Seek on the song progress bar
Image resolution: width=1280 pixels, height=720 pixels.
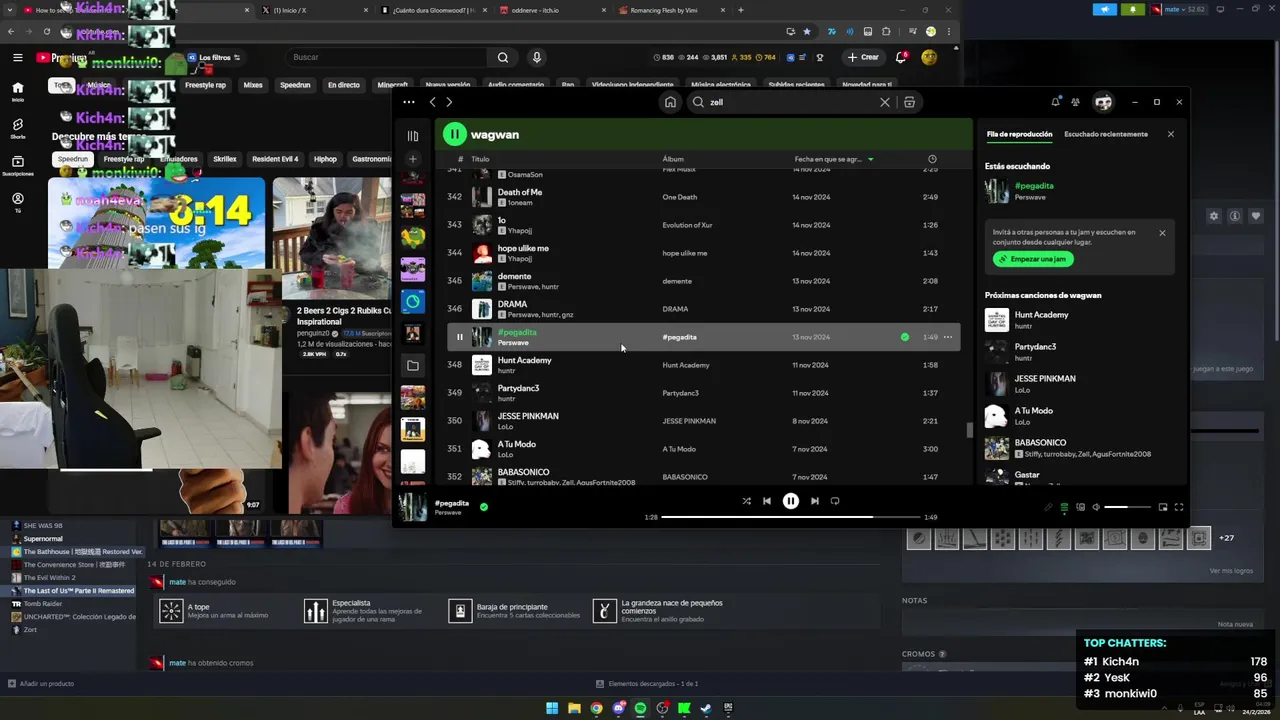click(x=790, y=517)
